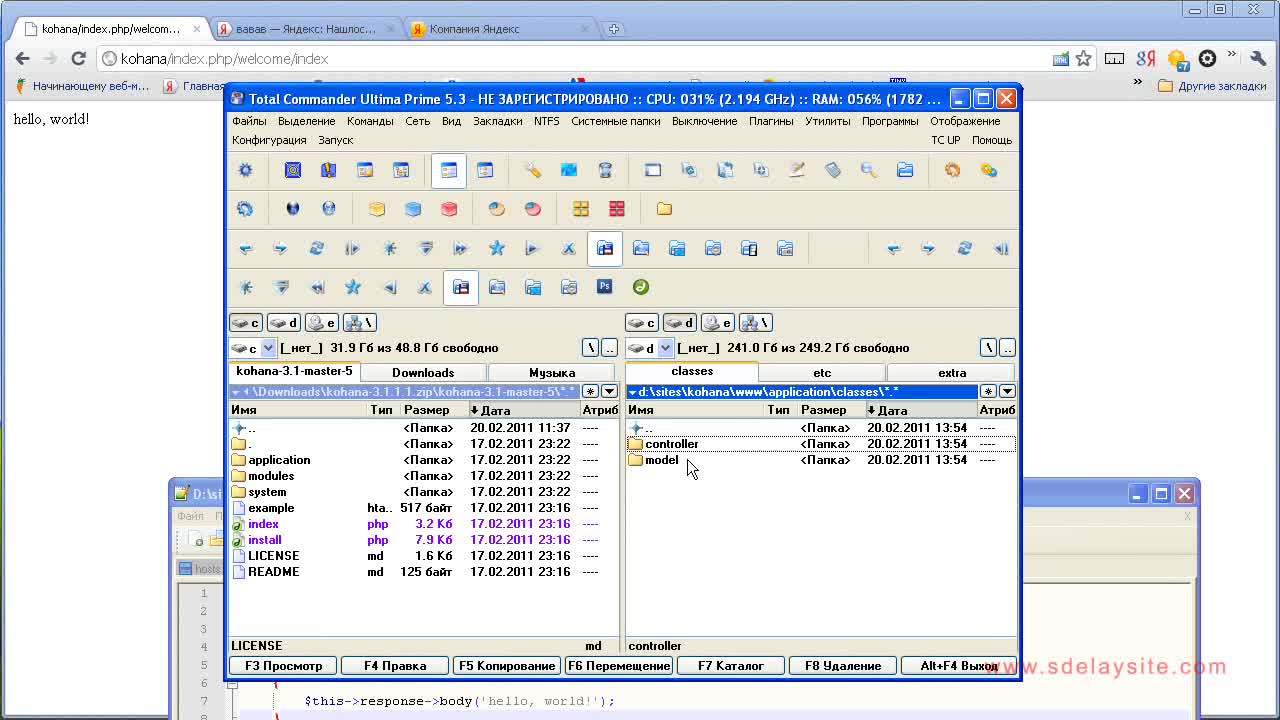Reload the kohana page in Chrome
Image resolution: width=1280 pixels, height=720 pixels.
pos(78,59)
